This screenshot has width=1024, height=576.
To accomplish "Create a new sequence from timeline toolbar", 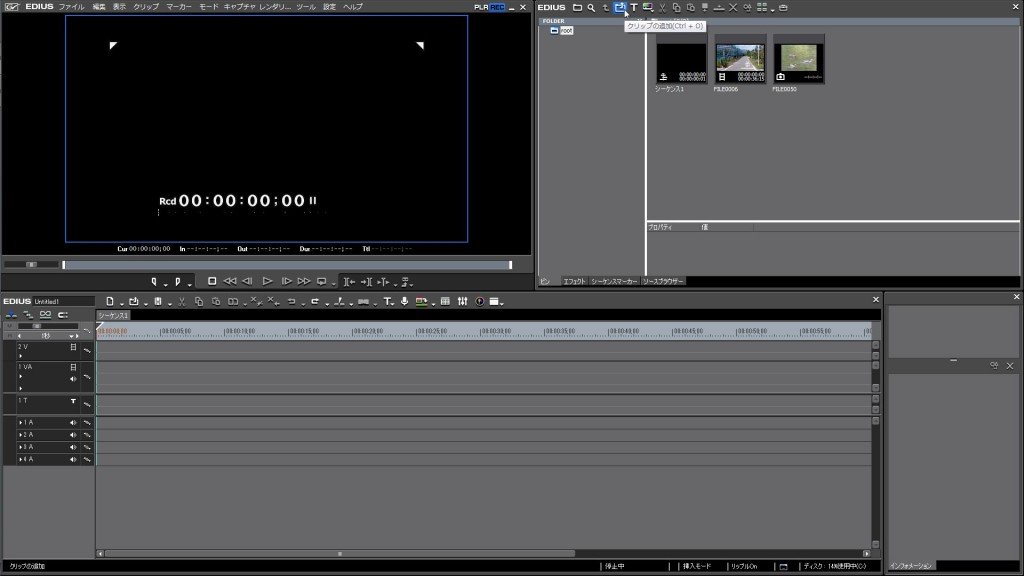I will [x=110, y=302].
